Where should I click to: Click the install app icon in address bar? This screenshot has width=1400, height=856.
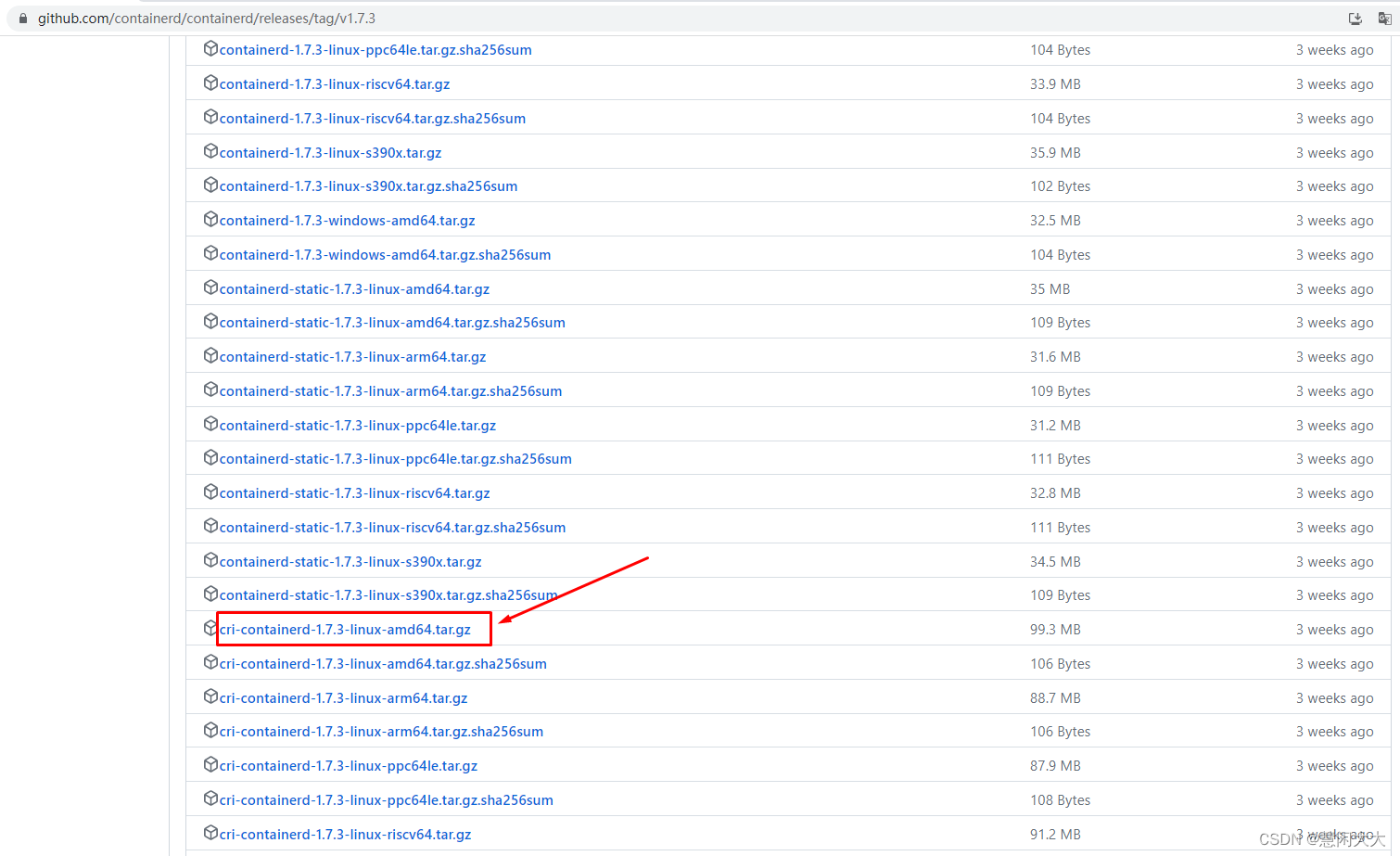point(1355,19)
